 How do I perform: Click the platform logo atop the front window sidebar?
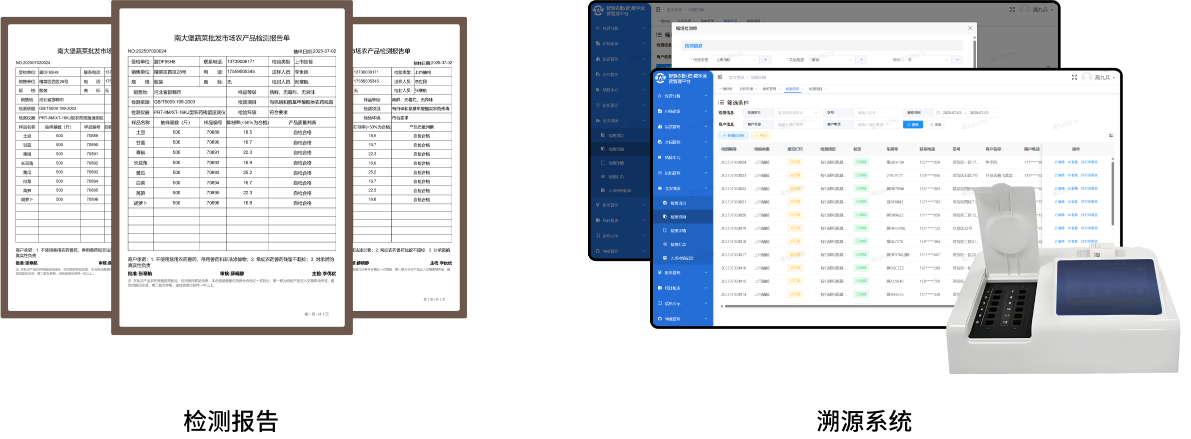pos(660,77)
